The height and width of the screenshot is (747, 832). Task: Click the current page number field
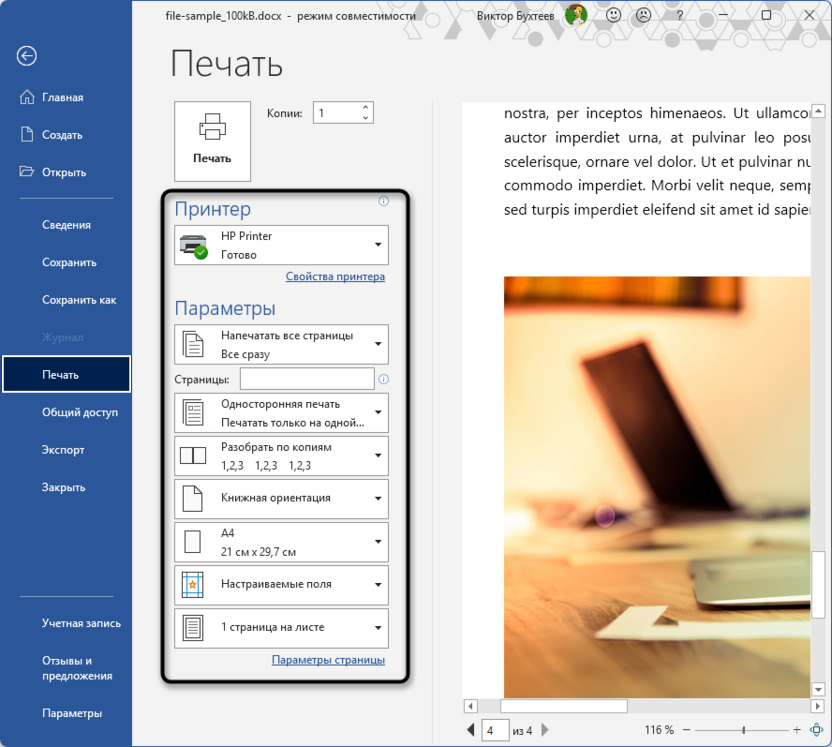(495, 731)
